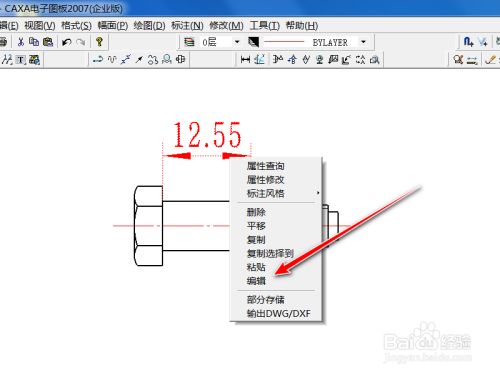Click the yellow key help icon

pos(99,42)
